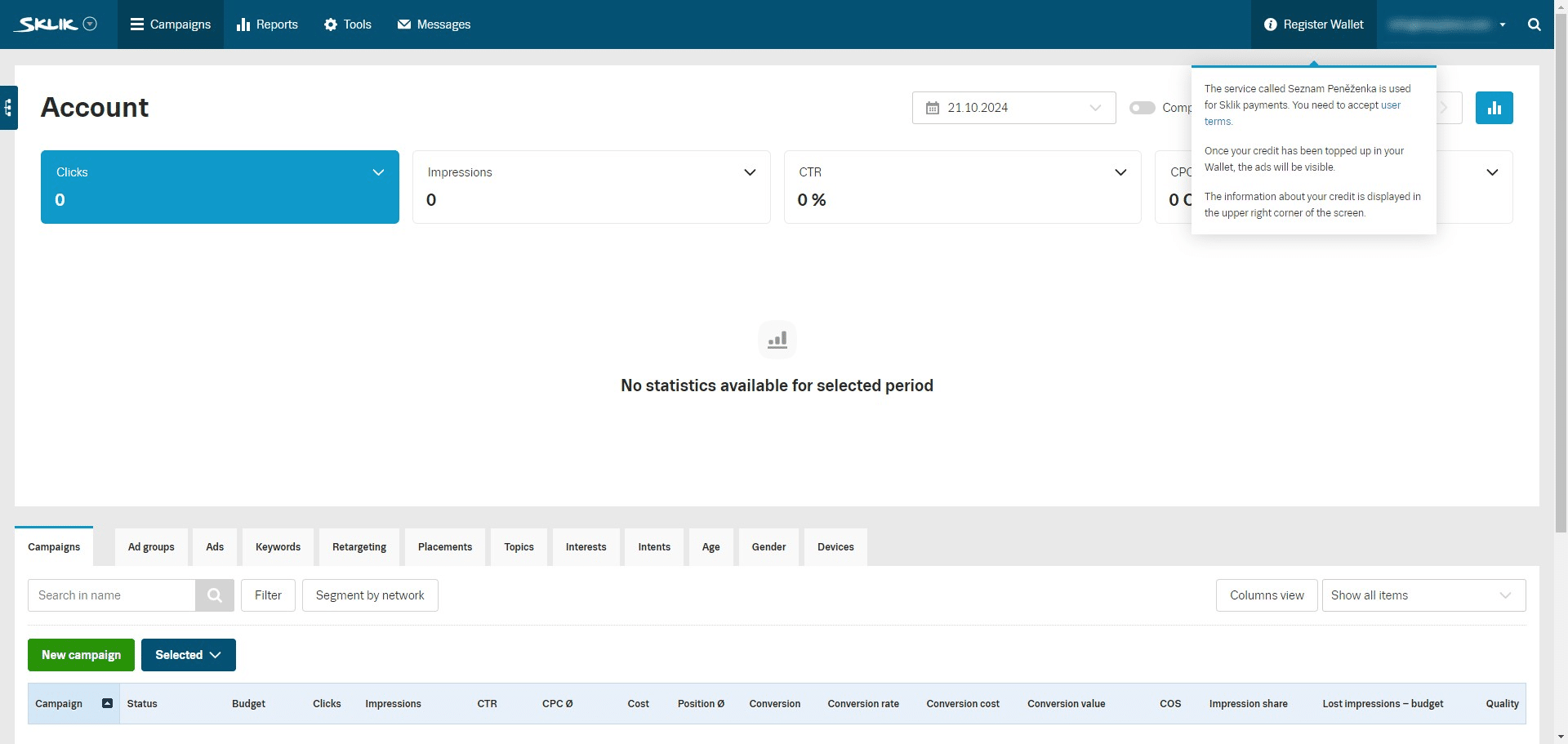Switch to the Retargeting tab
The width and height of the screenshot is (1568, 744).
coord(359,547)
